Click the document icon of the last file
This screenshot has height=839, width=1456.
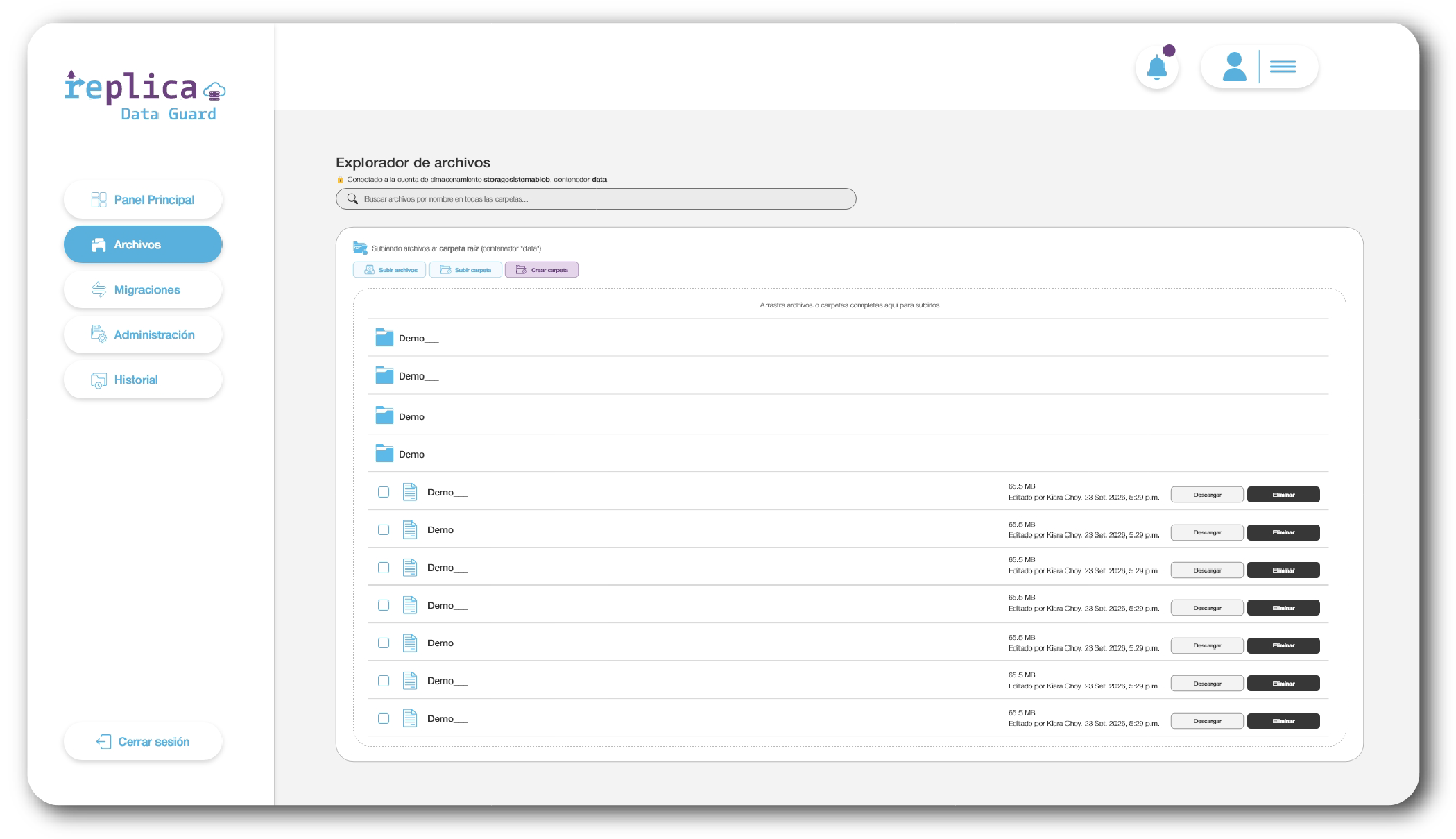tap(410, 718)
